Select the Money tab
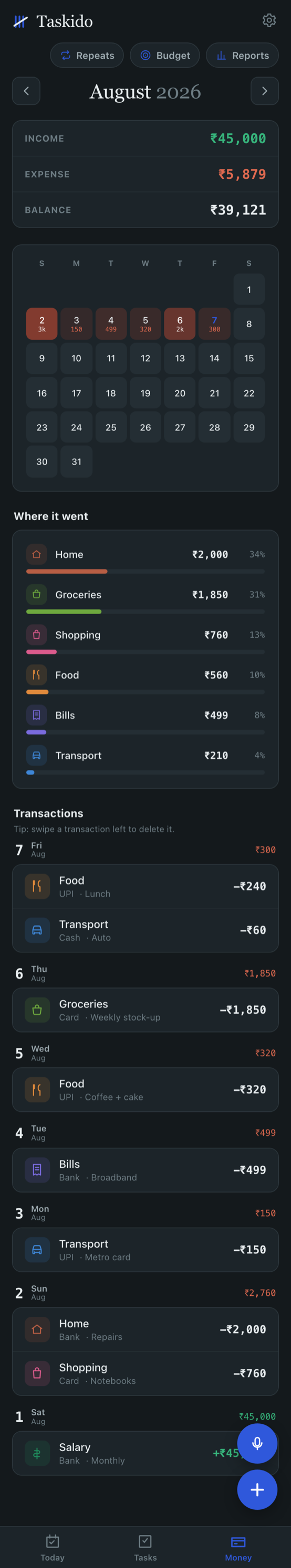Screen dimensions: 291x1568 [238, 1548]
